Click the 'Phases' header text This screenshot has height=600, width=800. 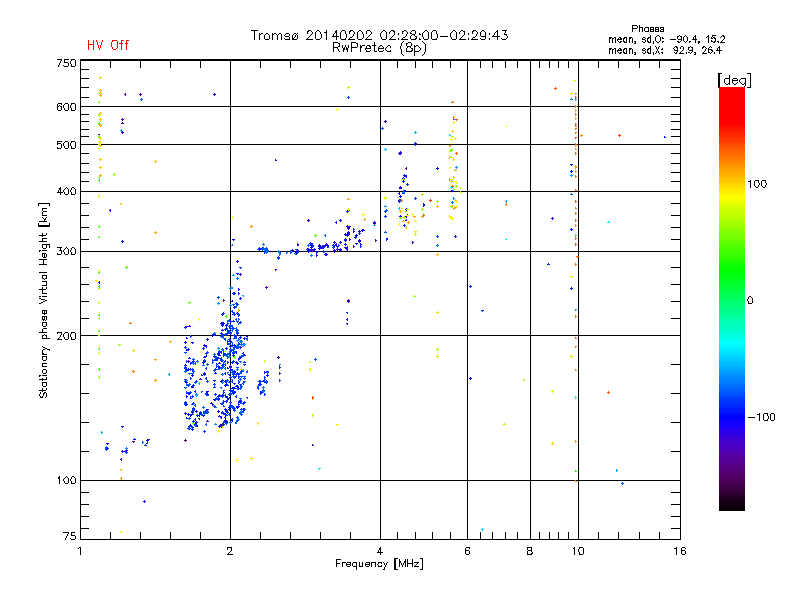tap(647, 29)
